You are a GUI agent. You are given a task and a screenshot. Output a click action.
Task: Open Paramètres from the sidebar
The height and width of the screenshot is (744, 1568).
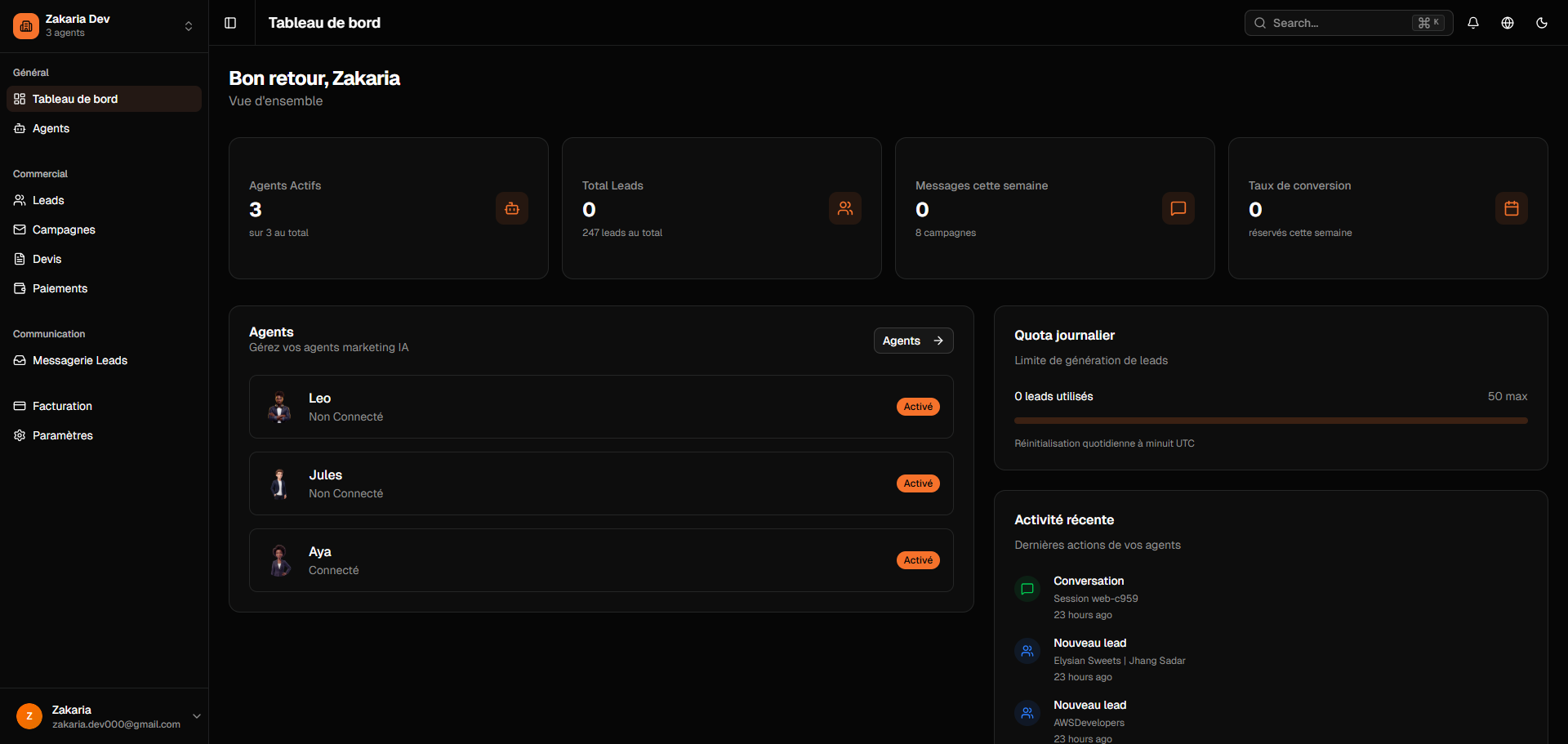pos(62,435)
